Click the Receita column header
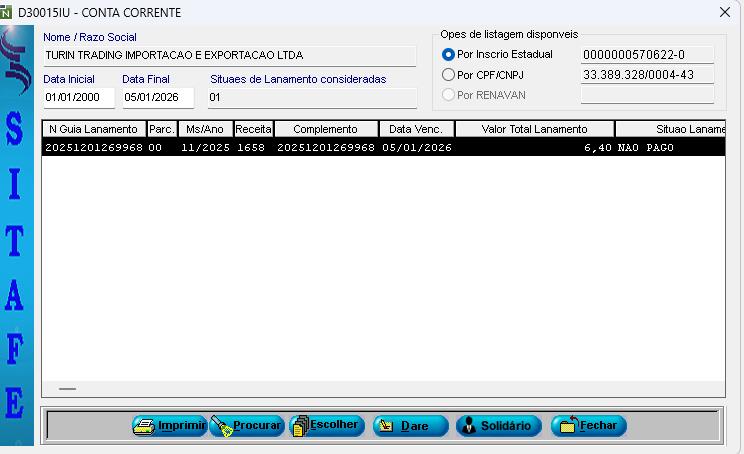 [x=253, y=129]
